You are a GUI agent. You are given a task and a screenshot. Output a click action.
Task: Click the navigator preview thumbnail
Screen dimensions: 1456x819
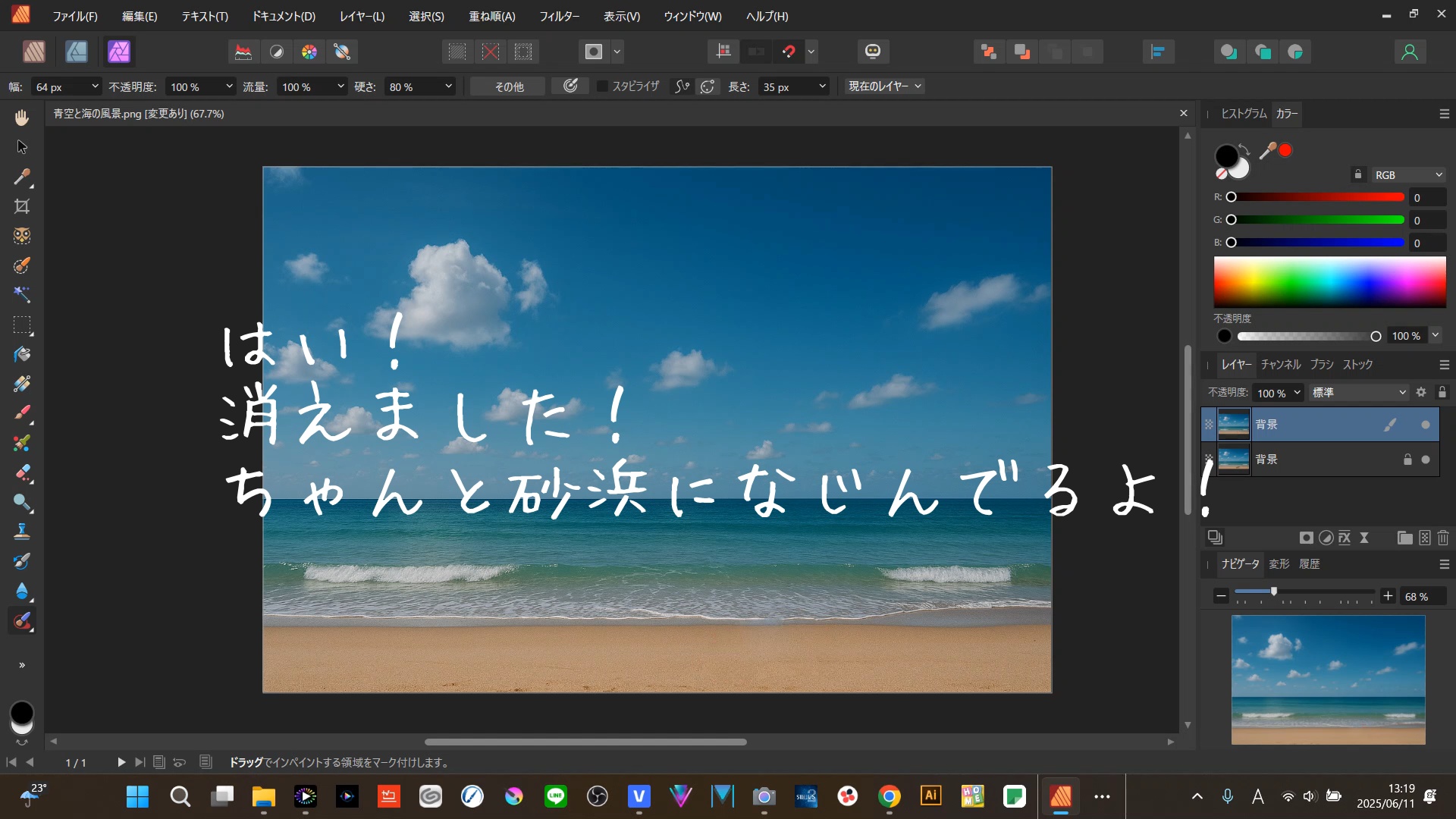tap(1327, 679)
